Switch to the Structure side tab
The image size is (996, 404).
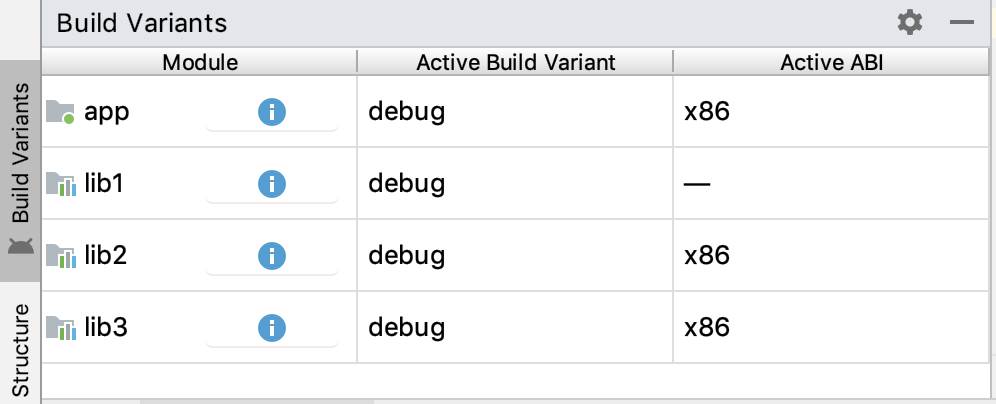click(x=20, y=349)
